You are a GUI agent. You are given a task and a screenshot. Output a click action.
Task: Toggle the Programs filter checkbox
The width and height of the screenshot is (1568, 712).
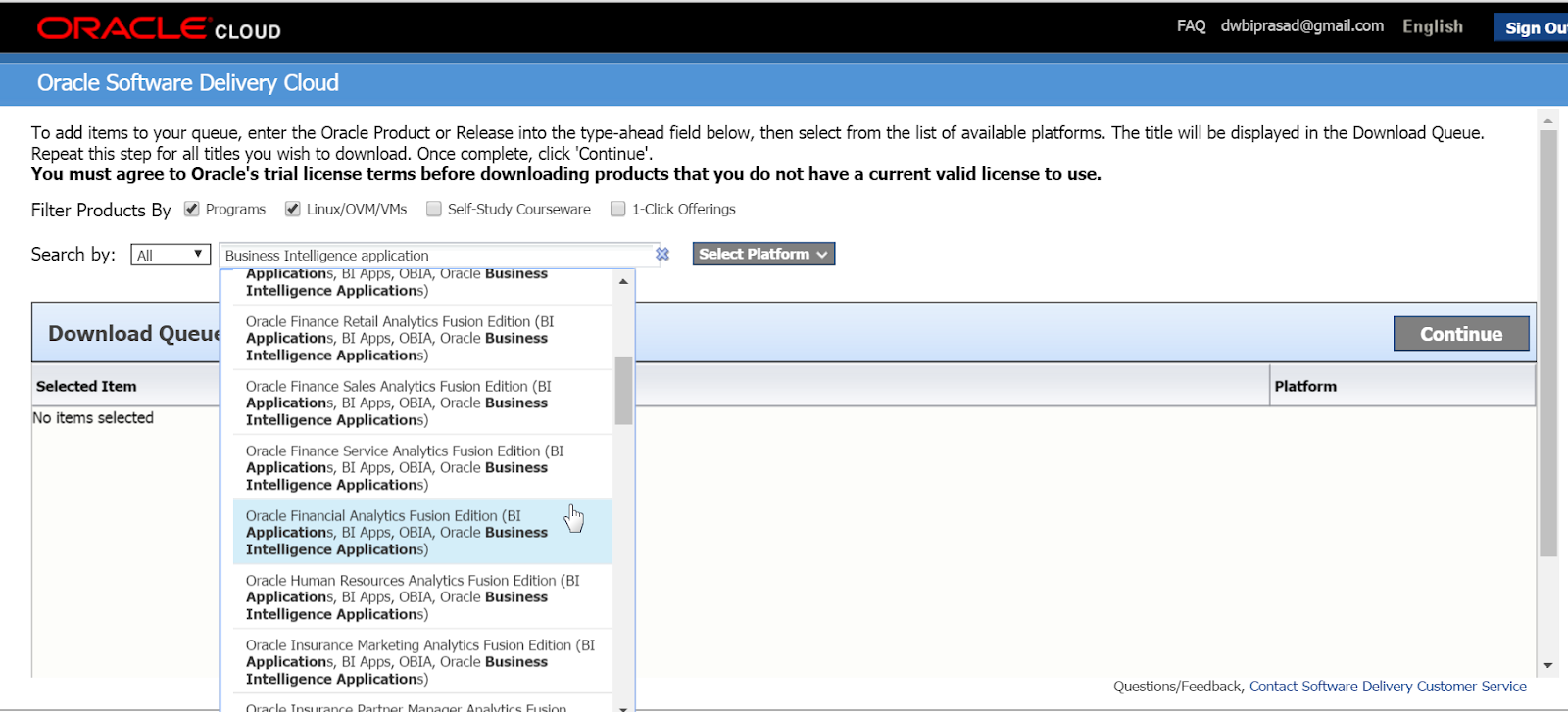[192, 209]
